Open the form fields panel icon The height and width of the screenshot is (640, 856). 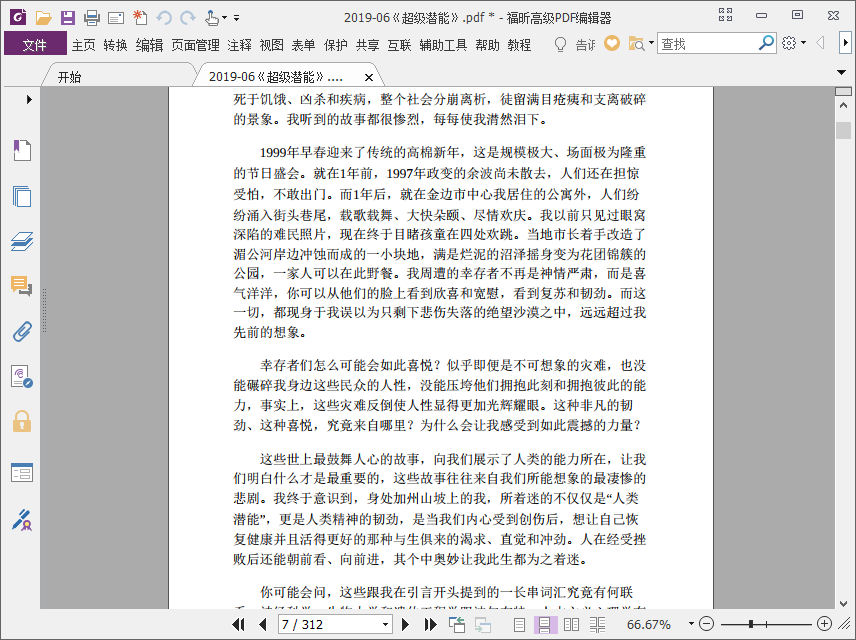pyautogui.click(x=22, y=472)
